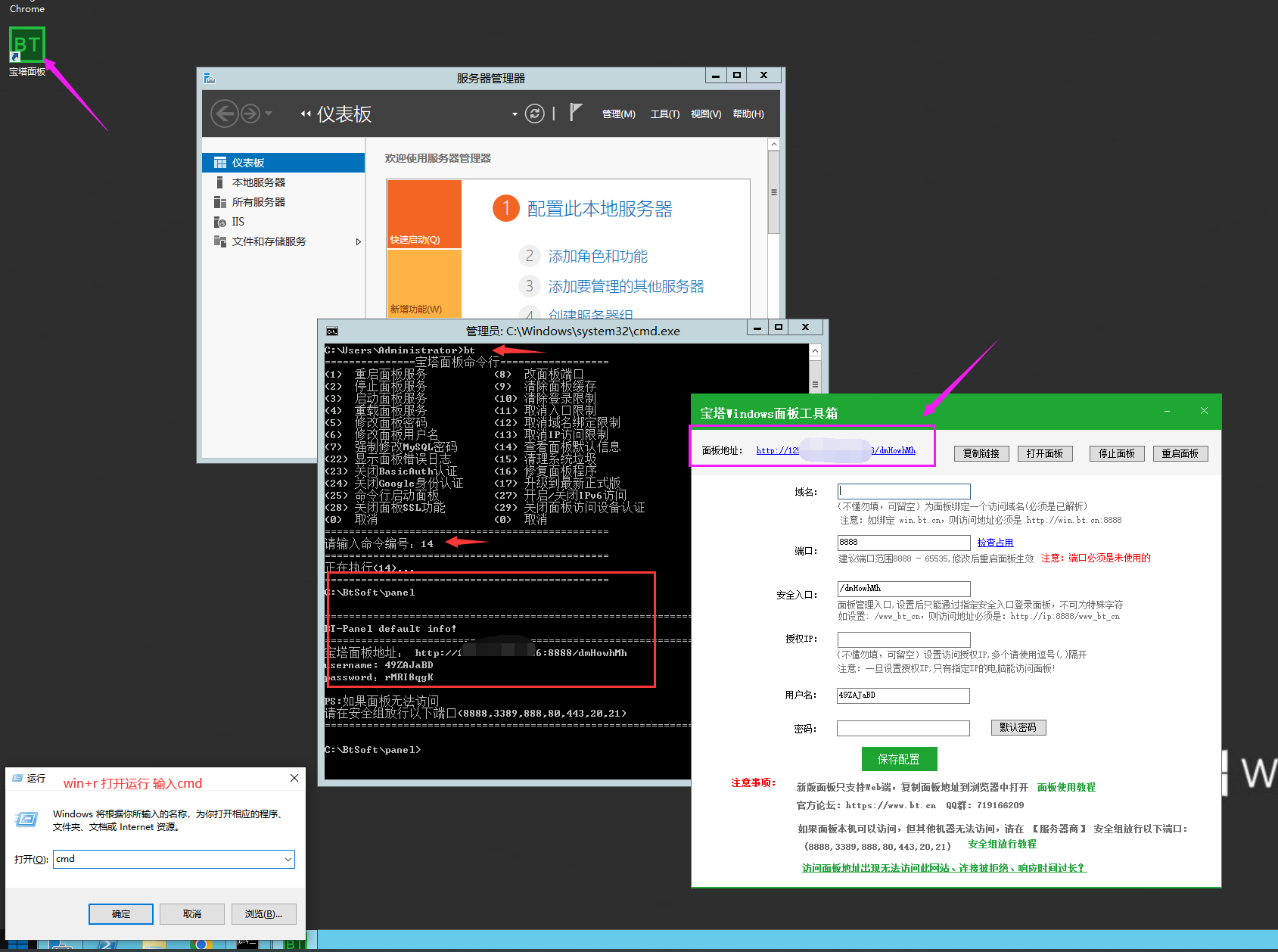The height and width of the screenshot is (952, 1278).
Task: Open the 帮助(H) menu
Action: coord(748,114)
